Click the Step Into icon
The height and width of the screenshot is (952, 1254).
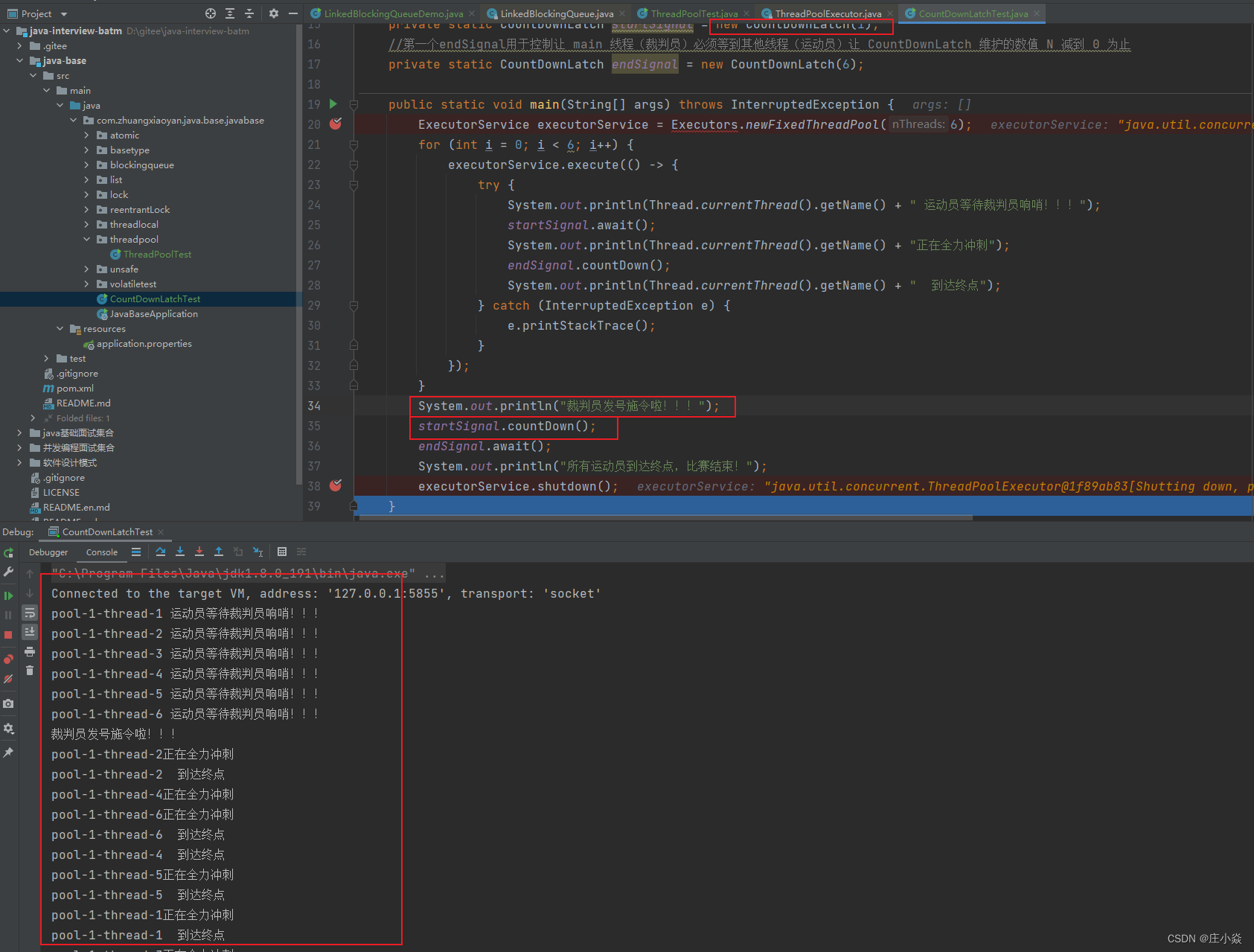180,552
